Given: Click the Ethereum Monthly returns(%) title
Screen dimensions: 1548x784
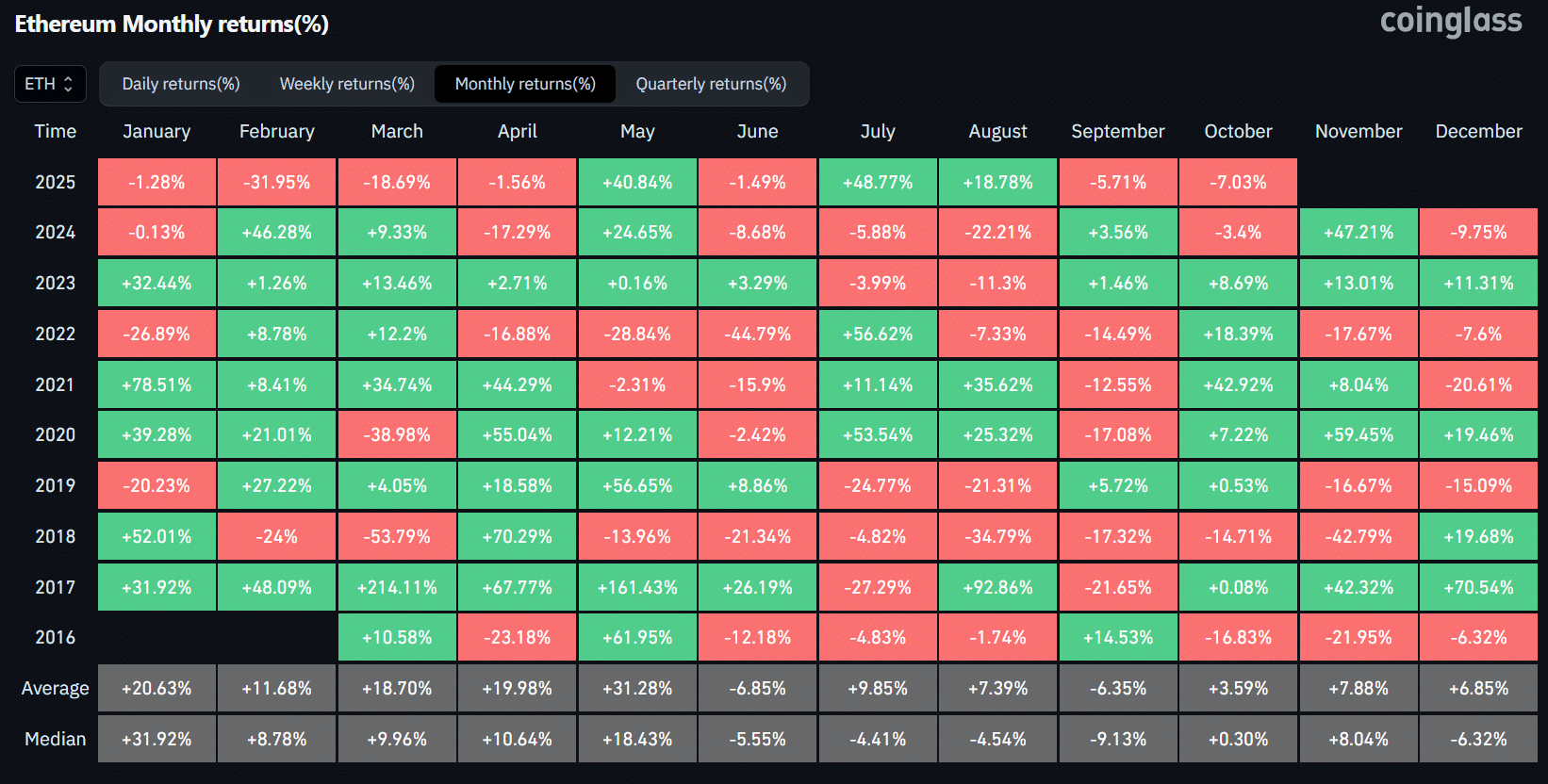Looking at the screenshot, I should click(172, 24).
